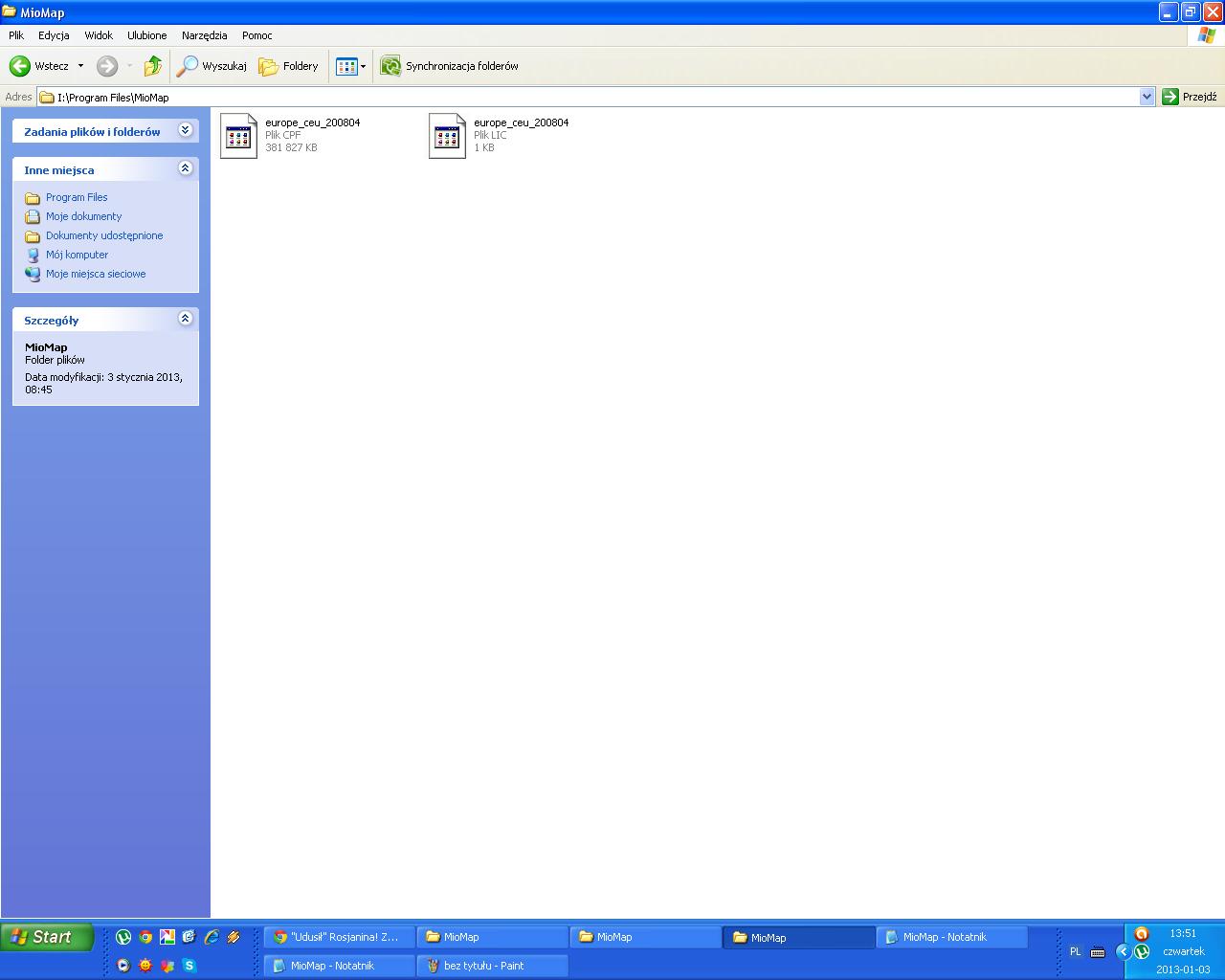Image resolution: width=1225 pixels, height=980 pixels.
Task: Launch Windows Media Player from Quick Launch
Action: (123, 966)
